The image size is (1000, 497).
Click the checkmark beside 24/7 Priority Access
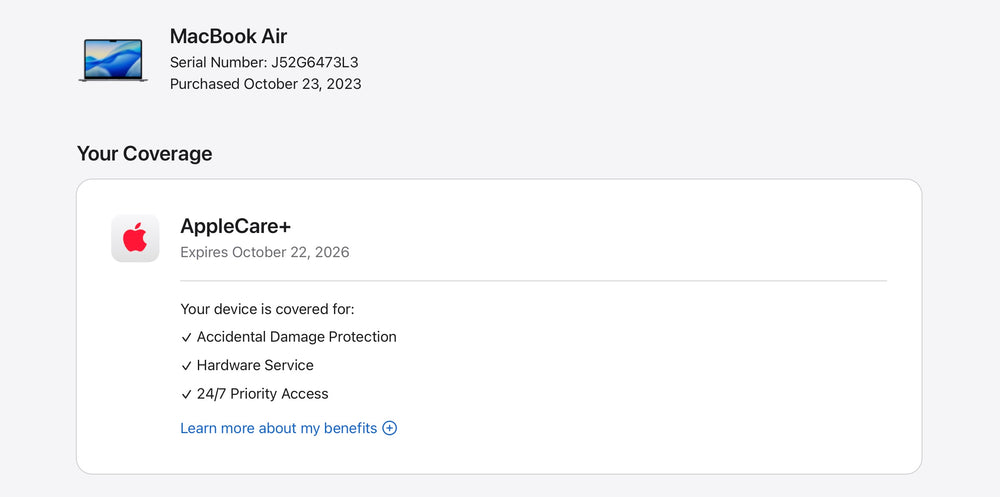tap(186, 394)
